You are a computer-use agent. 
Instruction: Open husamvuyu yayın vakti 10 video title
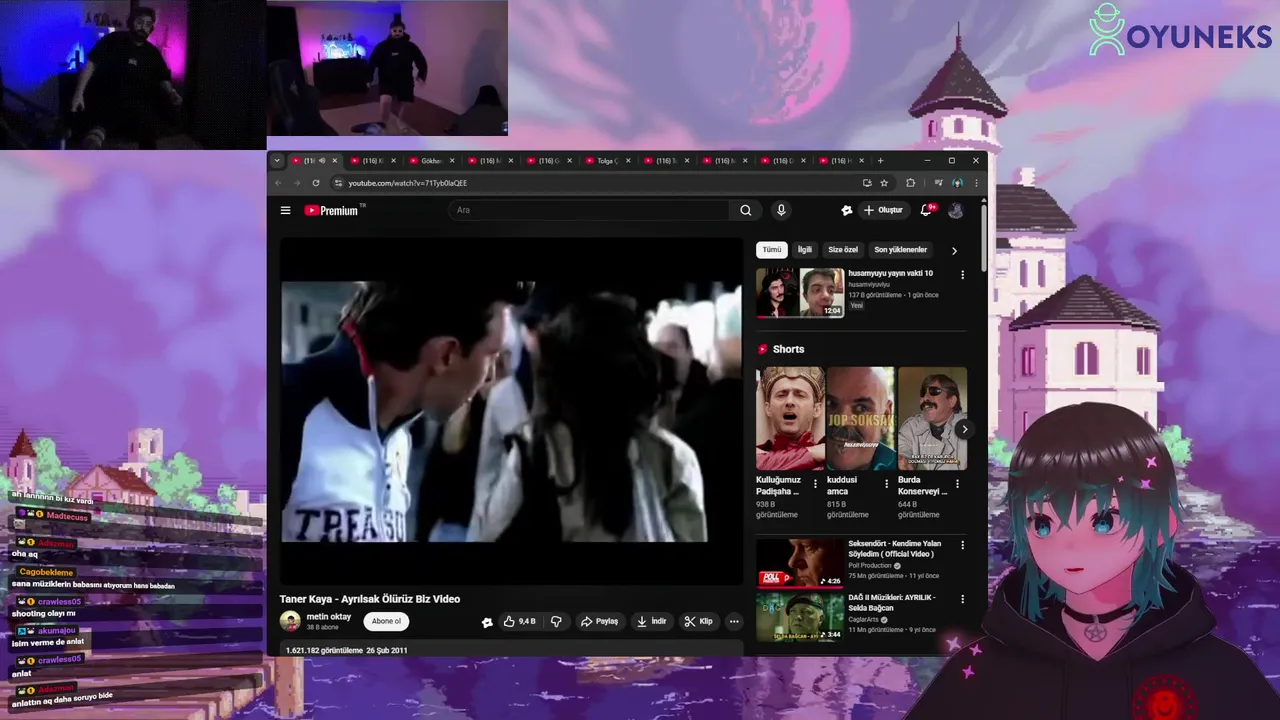pyautogui.click(x=890, y=273)
